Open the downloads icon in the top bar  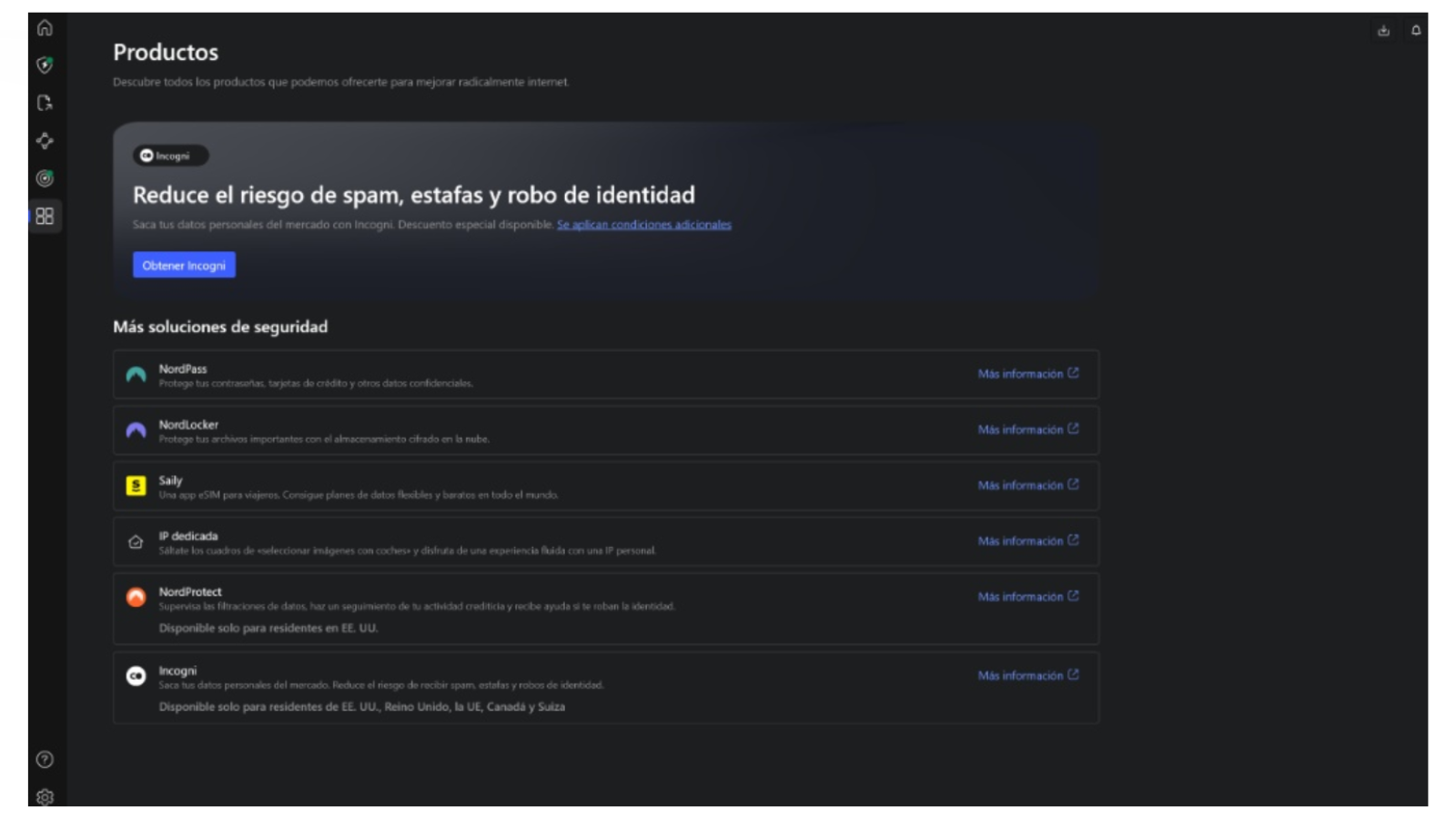[x=1384, y=30]
